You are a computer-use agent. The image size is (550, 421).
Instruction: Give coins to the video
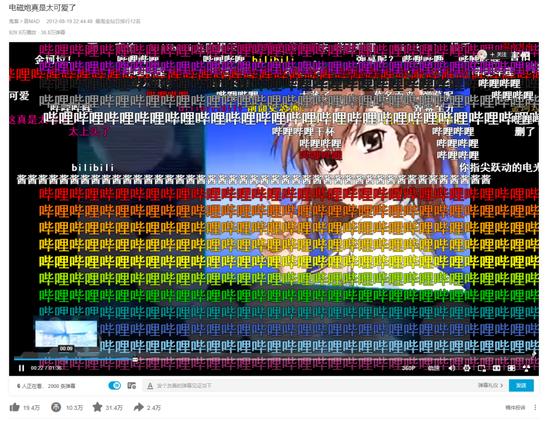[56, 407]
